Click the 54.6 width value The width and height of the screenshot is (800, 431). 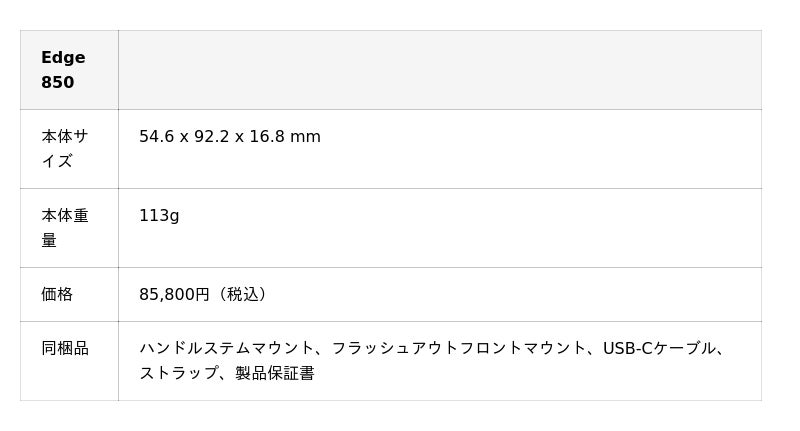coord(156,137)
